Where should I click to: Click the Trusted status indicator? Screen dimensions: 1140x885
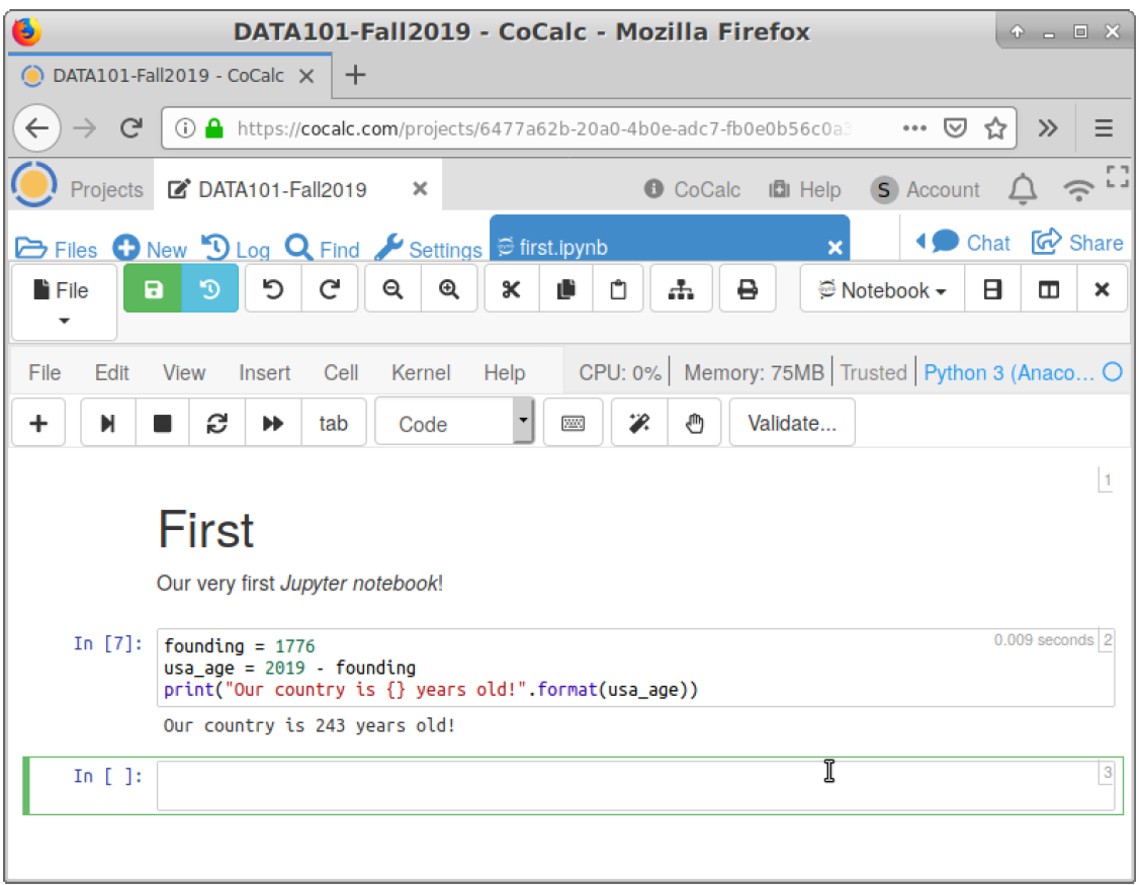(874, 372)
